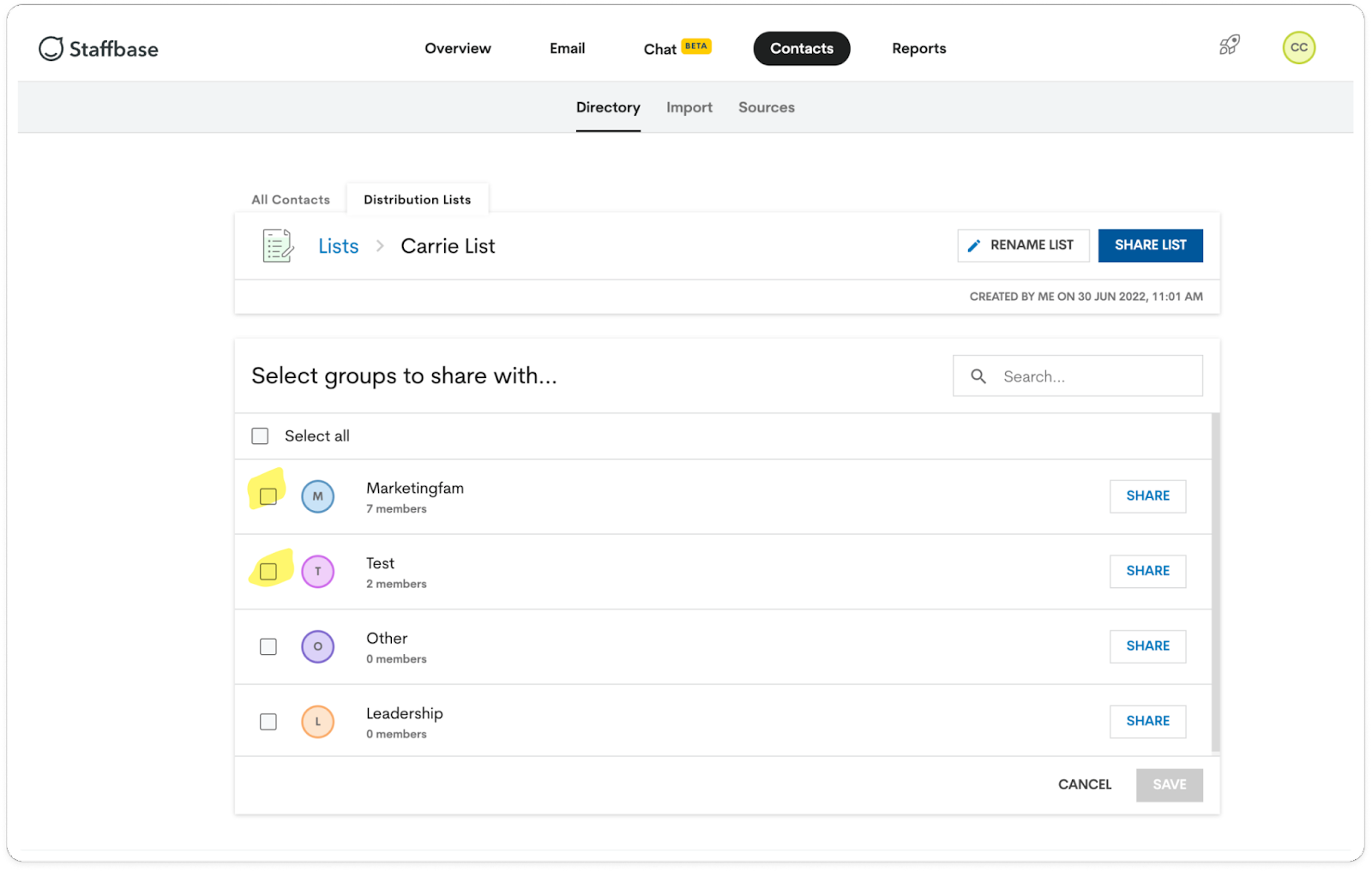This screenshot has height=871, width=1372.
Task: Click the Marketingfam group name
Action: (415, 489)
